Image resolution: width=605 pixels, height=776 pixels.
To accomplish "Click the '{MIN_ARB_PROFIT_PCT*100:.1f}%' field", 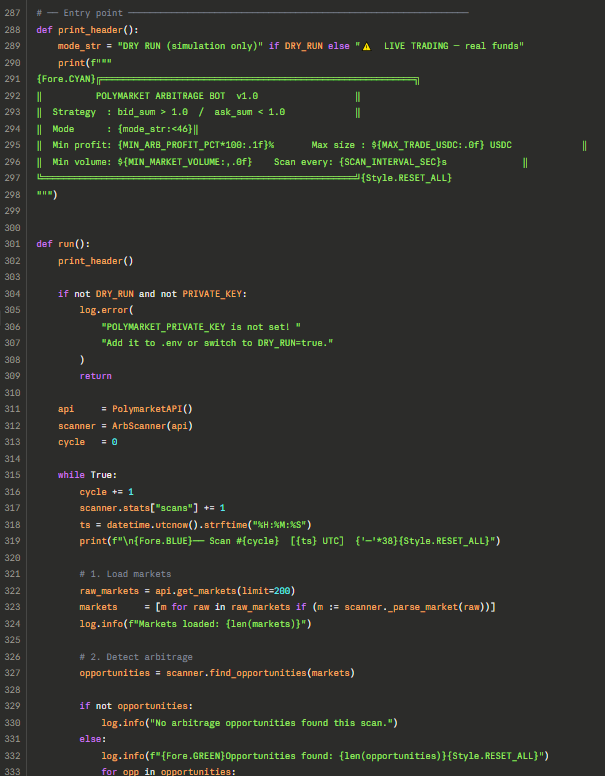I will tap(196, 145).
